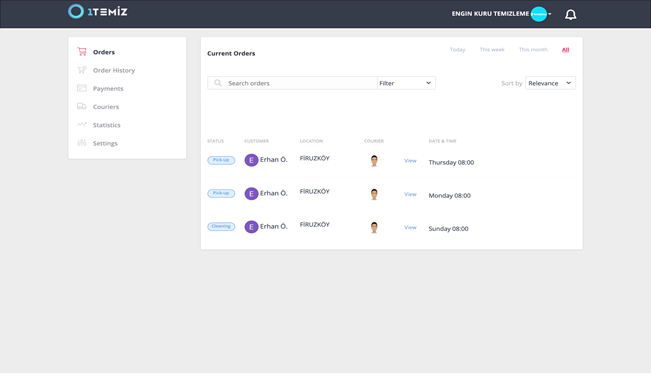Click courier avatar in Thursday order row
651x377 pixels.
(374, 161)
